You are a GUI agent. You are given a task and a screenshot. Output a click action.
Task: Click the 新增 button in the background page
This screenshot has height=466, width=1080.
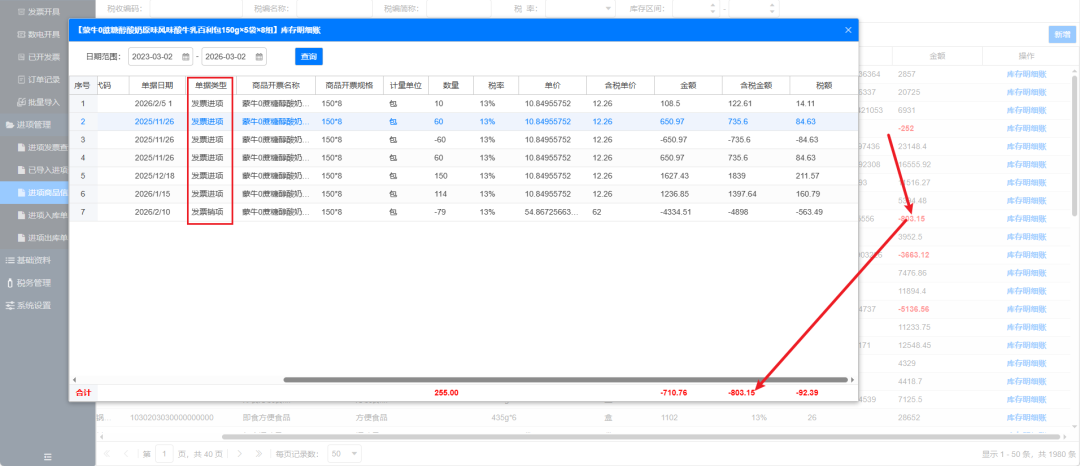point(1061,34)
